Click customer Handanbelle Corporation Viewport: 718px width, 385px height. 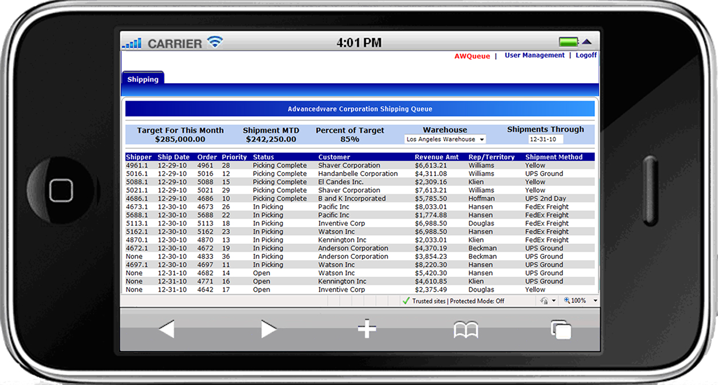[x=358, y=174]
